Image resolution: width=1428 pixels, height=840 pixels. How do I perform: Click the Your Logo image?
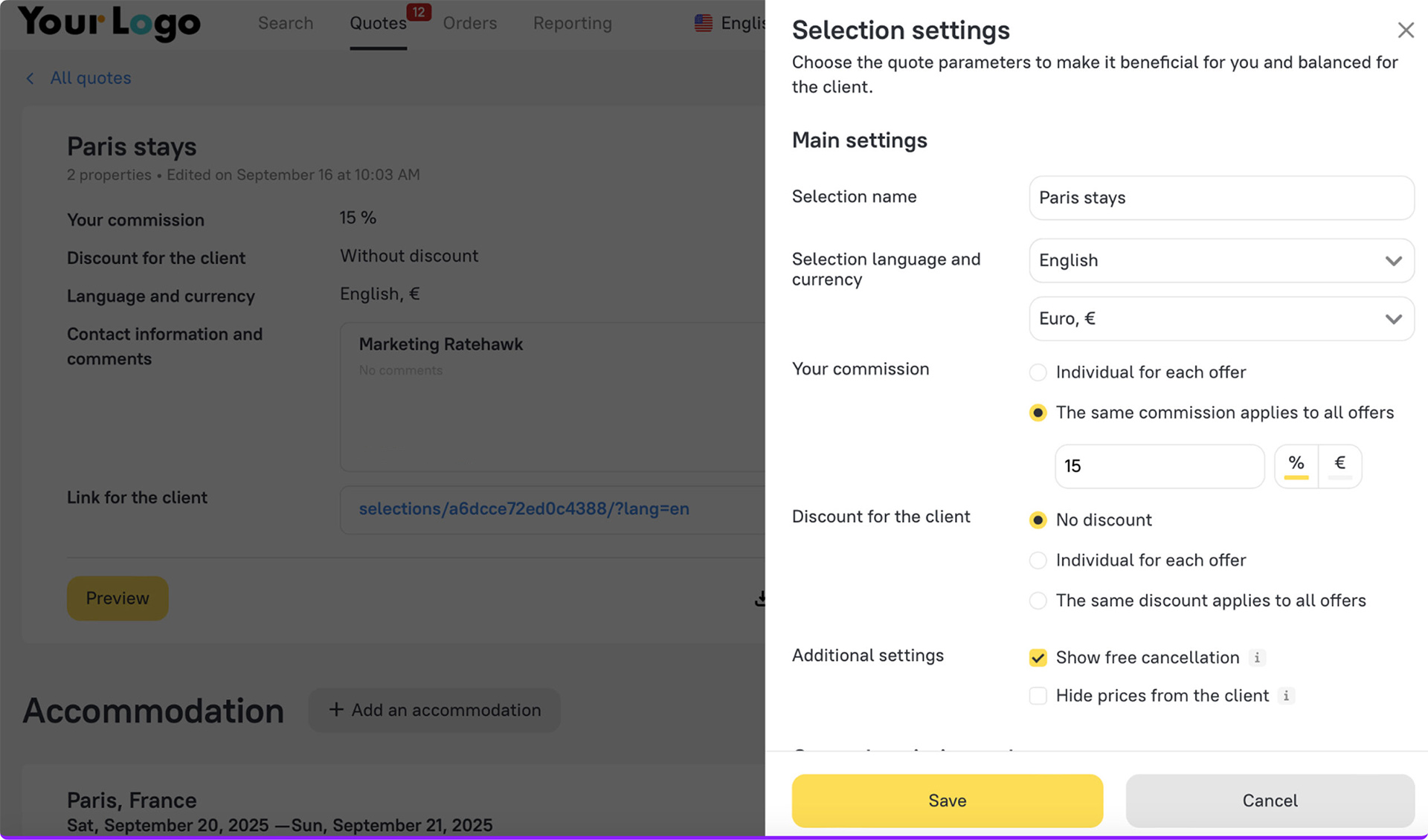point(109,23)
